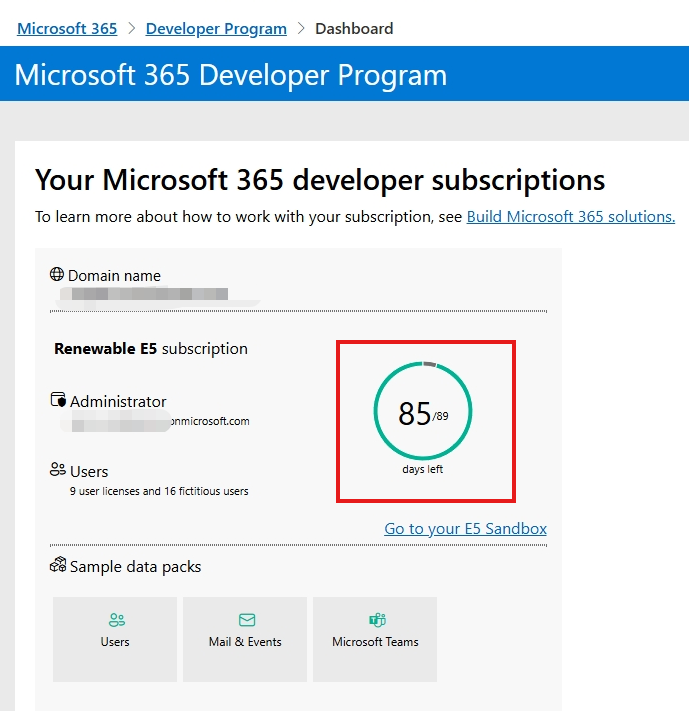
Task: Click the Users people icon in subscription details
Action: [x=58, y=469]
